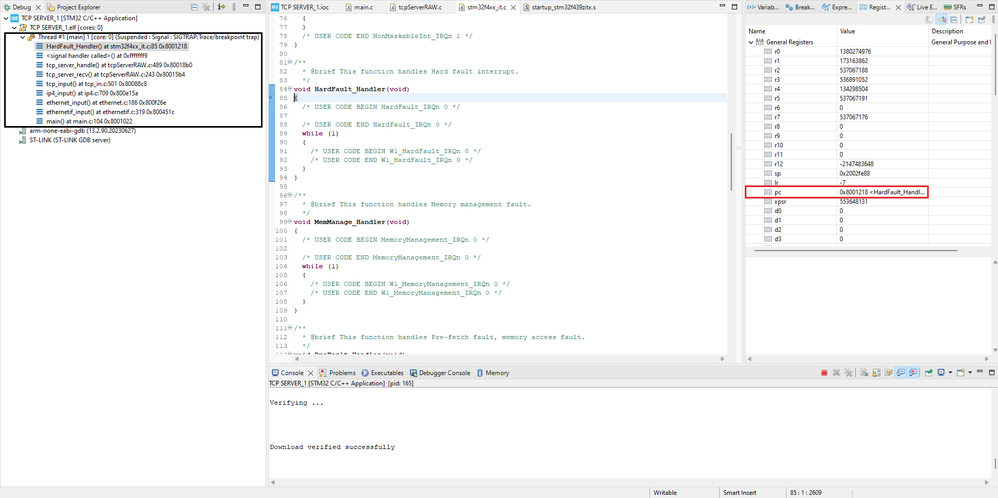Viewport: 998px width, 498px height.
Task: Click the disabled Show Type Names icon in Registers
Action: click(x=929, y=19)
